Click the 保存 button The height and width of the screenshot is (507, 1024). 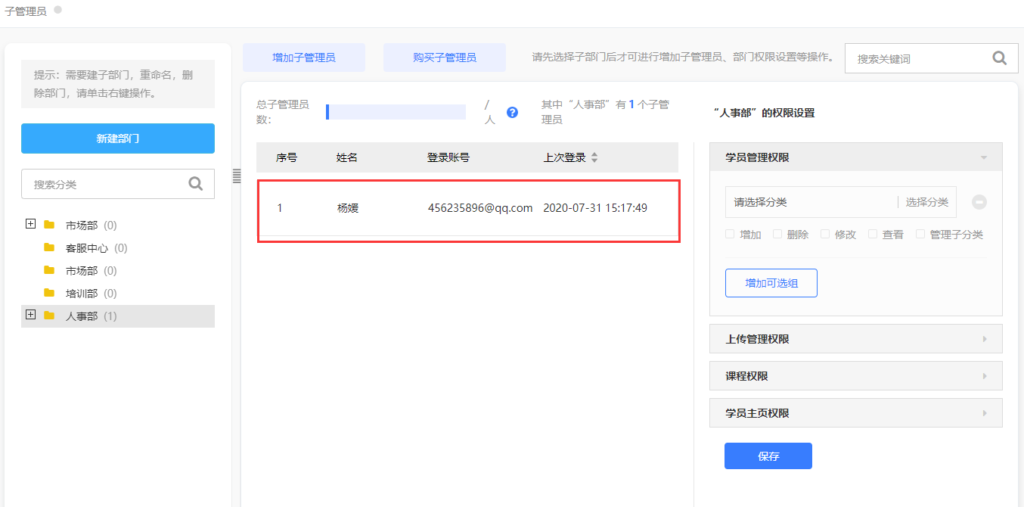(768, 456)
